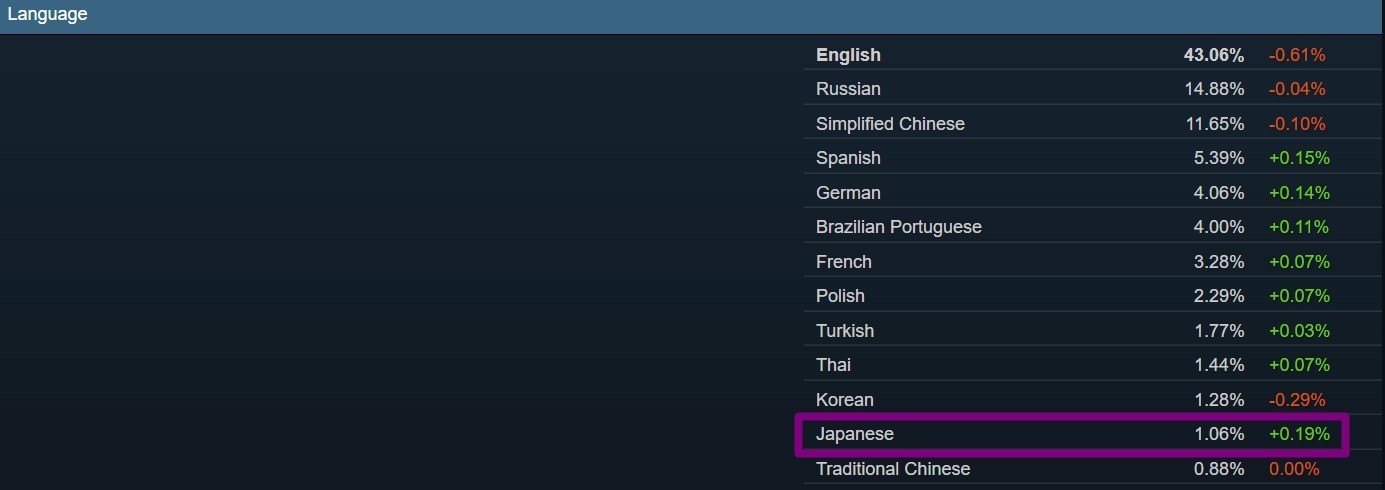Select the German language row

point(848,192)
